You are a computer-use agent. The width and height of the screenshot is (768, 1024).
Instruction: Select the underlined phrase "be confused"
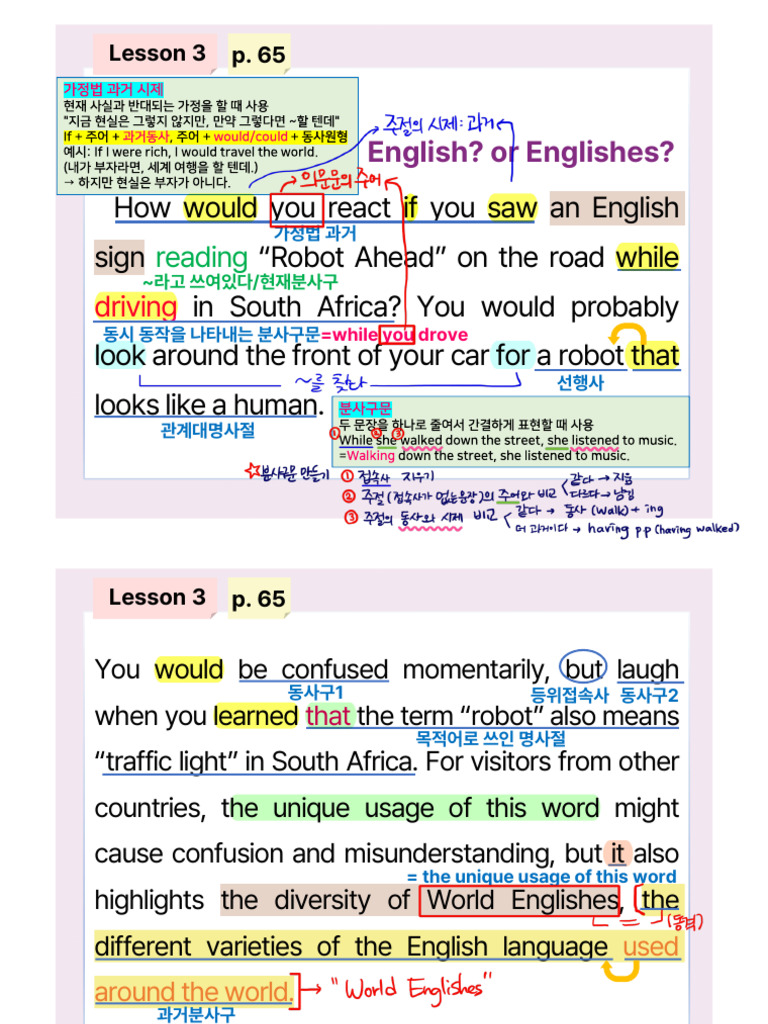313,669
